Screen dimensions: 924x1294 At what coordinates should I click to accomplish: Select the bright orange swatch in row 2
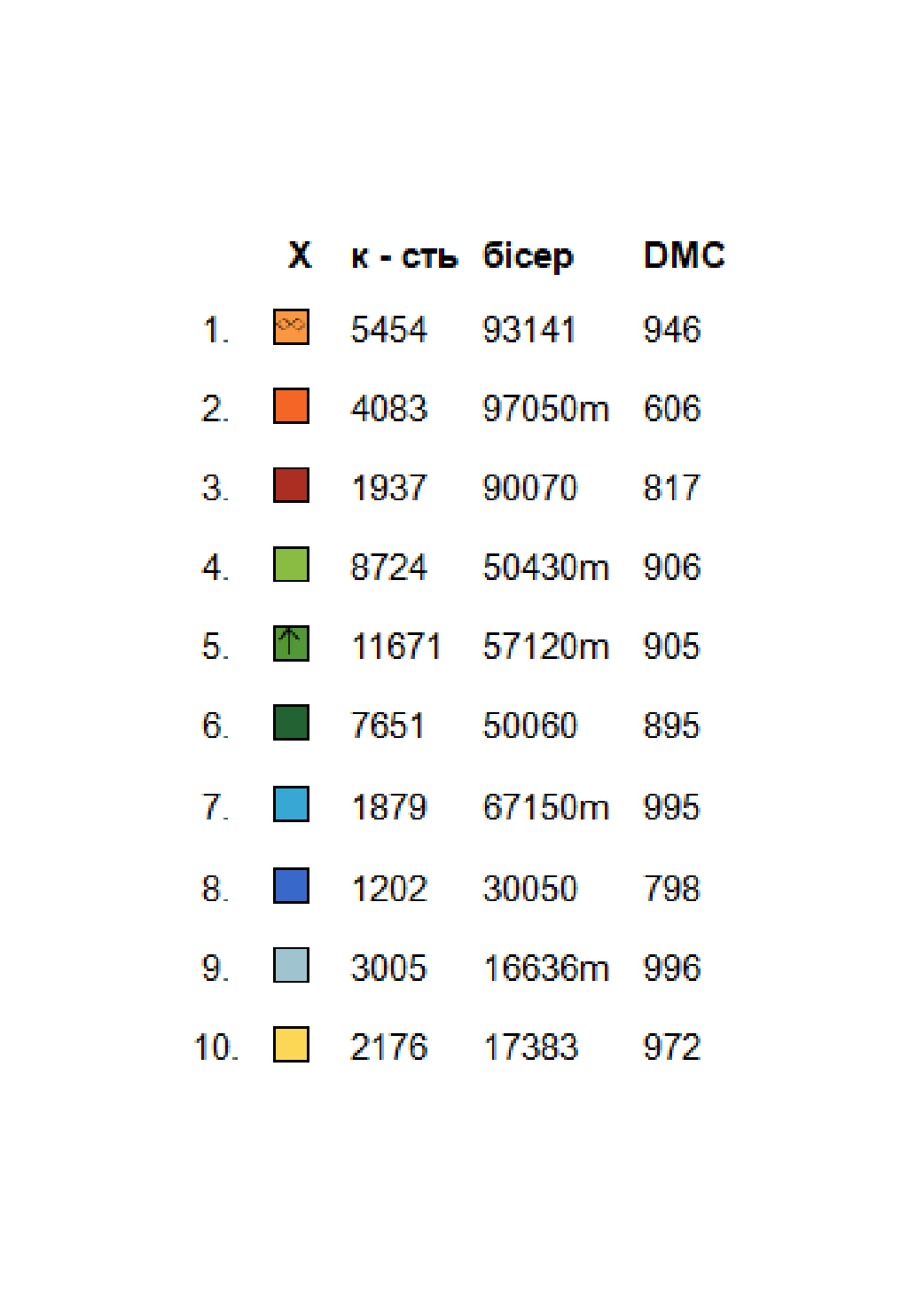coord(291,405)
